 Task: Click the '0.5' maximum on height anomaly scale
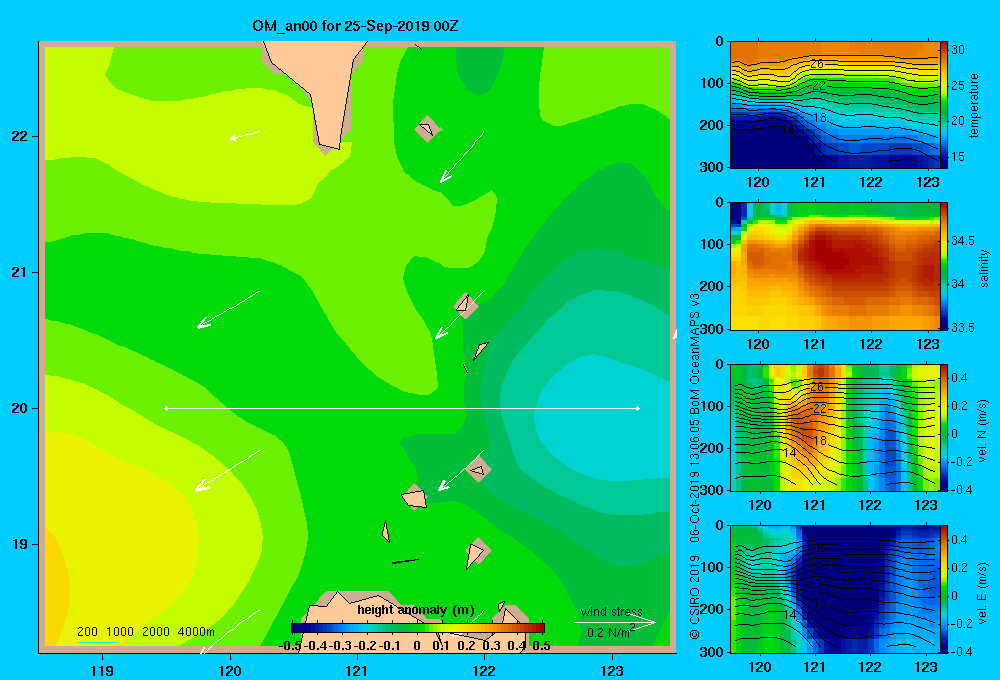click(x=541, y=646)
